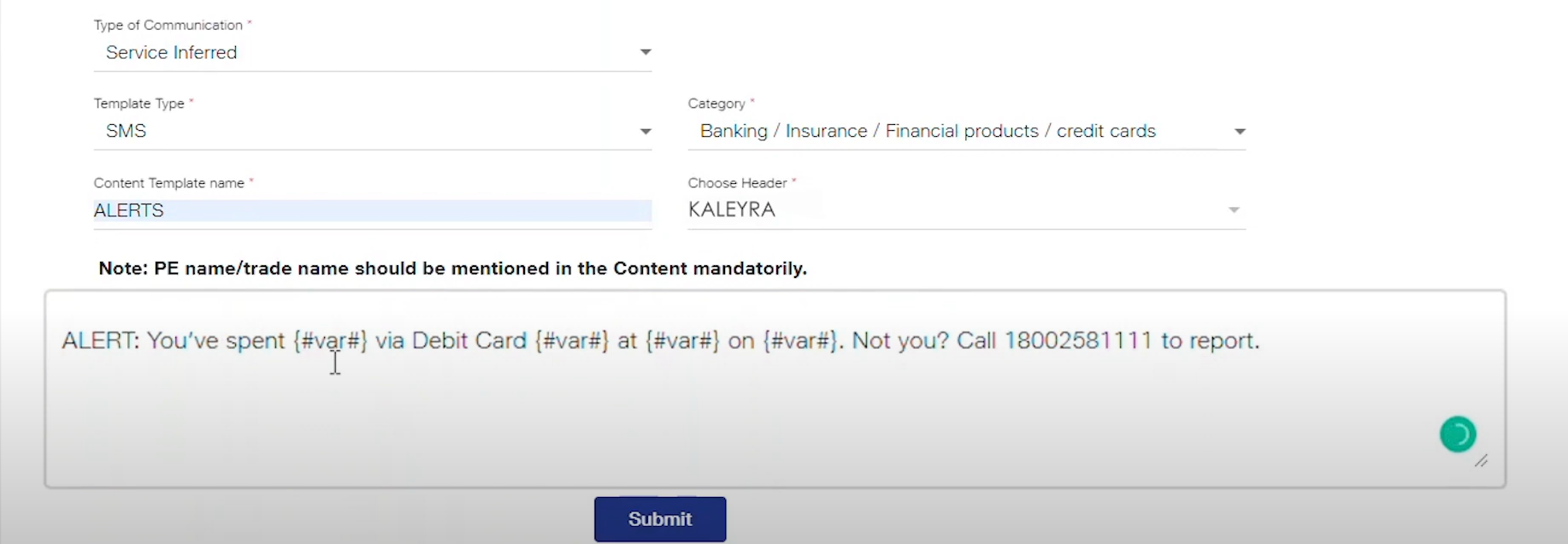The width and height of the screenshot is (1568, 544).
Task: Place cursor on phone number 18002581111
Action: point(1078,340)
